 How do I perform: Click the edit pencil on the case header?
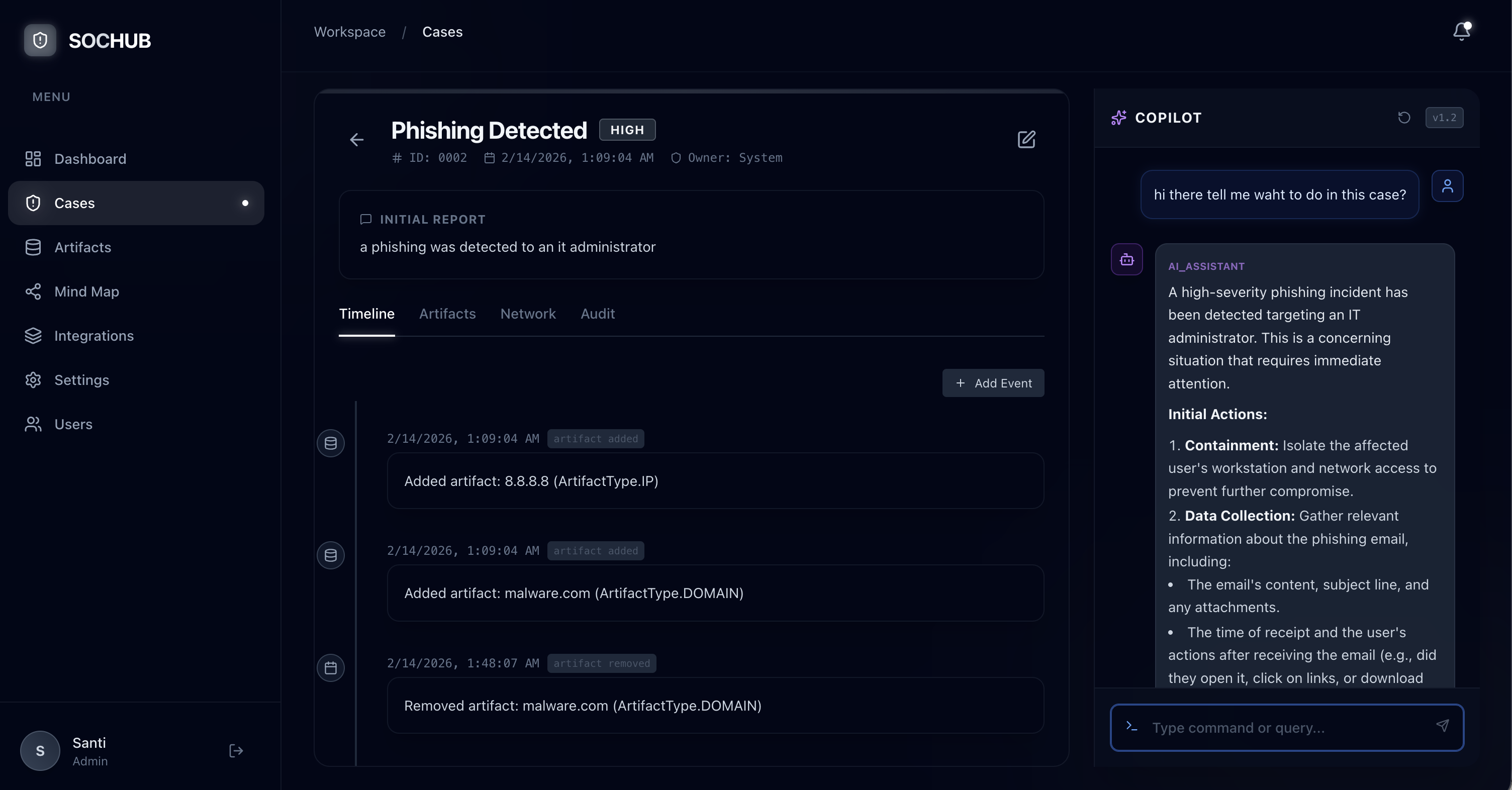(1026, 140)
